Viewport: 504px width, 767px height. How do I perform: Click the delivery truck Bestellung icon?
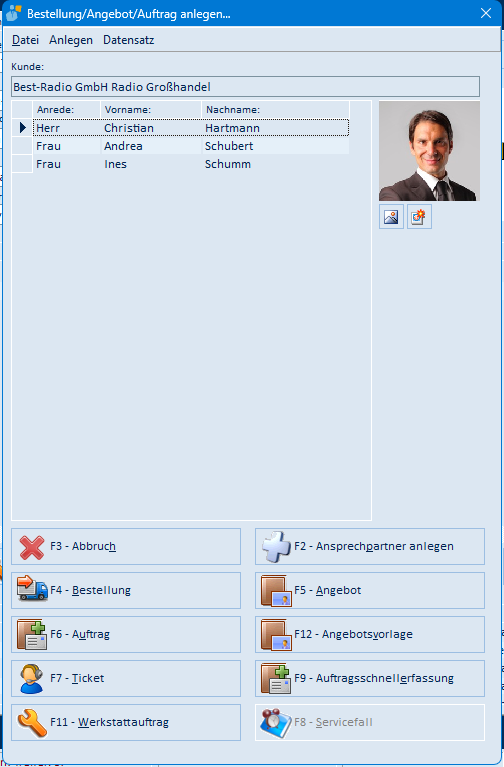click(x=32, y=588)
